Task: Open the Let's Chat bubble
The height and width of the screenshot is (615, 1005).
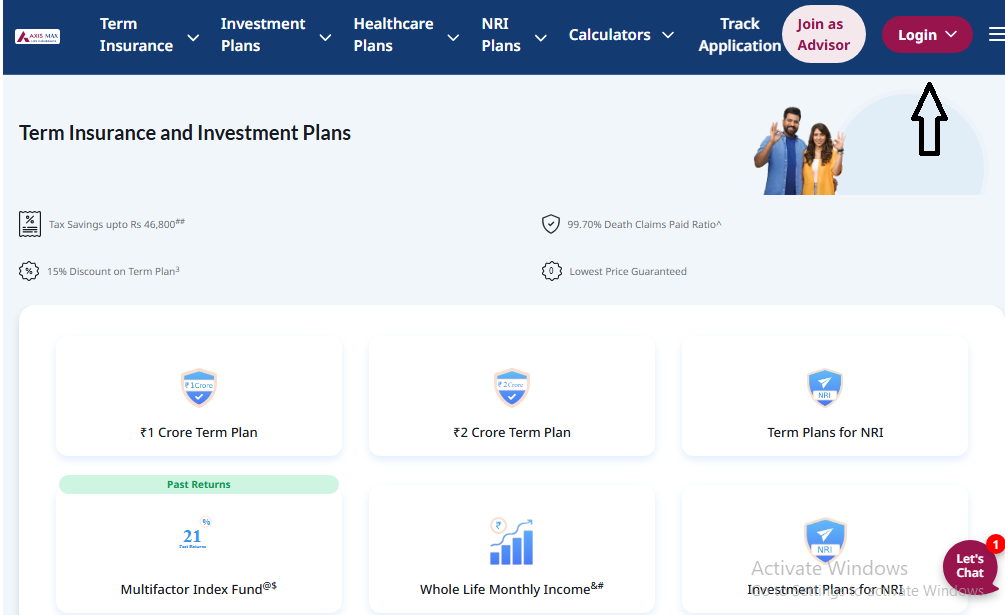Action: click(971, 565)
